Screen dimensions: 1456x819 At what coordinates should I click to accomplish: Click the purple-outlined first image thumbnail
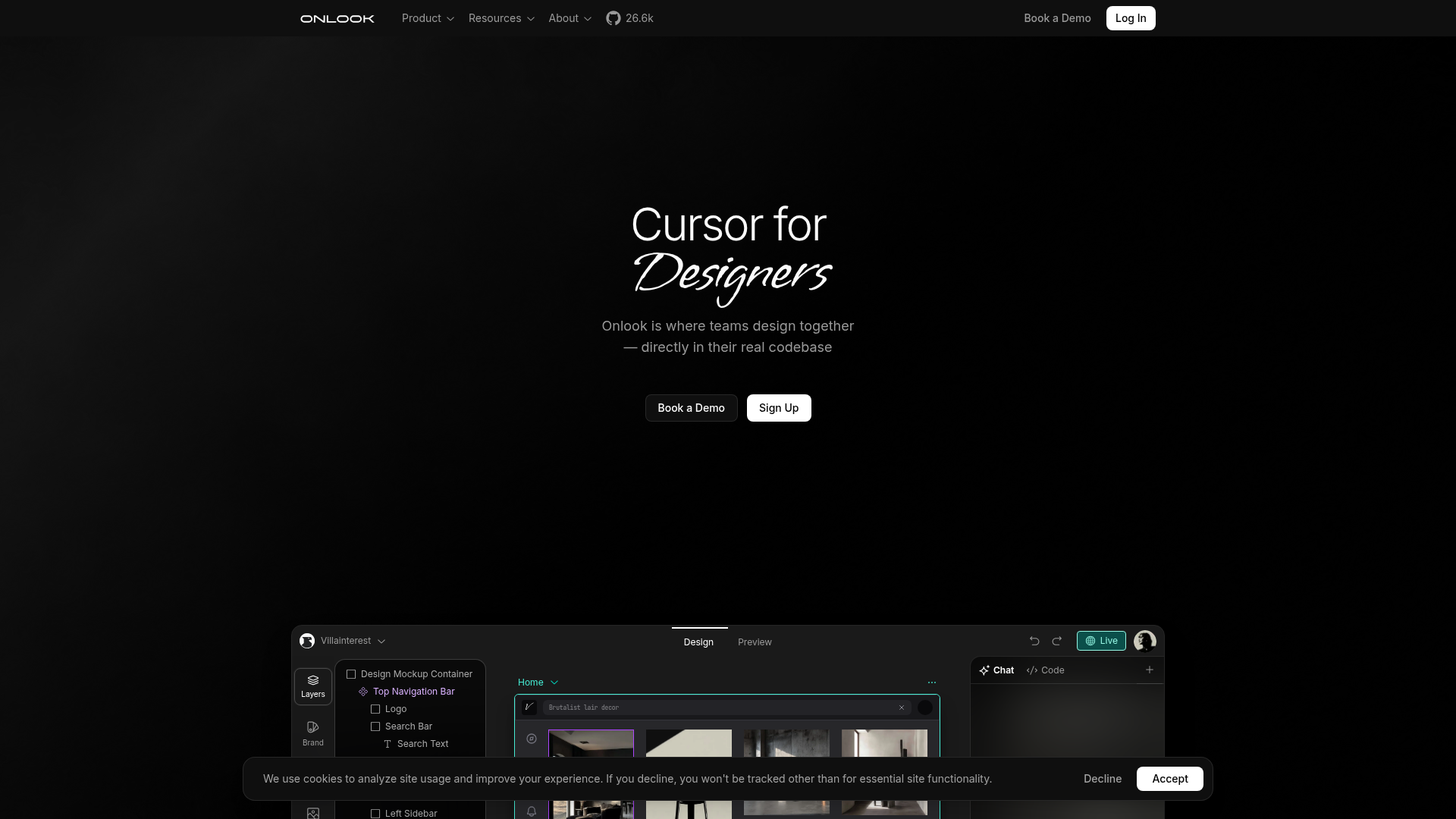(x=591, y=744)
